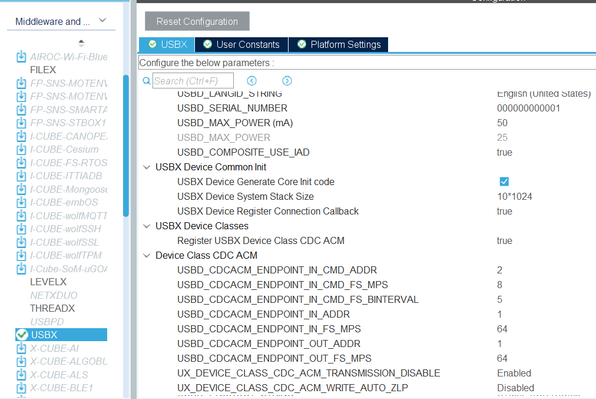This screenshot has height=399, width=596.
Task: Click download icon beside X-CUBE-ALGOBL
Action: tap(21, 361)
